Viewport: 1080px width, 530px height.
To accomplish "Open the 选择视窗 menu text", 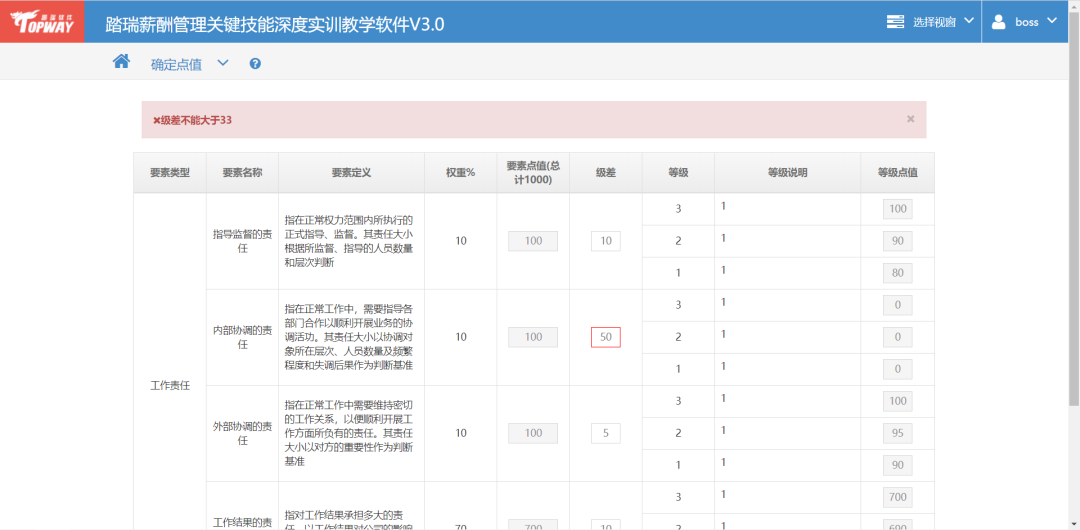I will coord(933,22).
